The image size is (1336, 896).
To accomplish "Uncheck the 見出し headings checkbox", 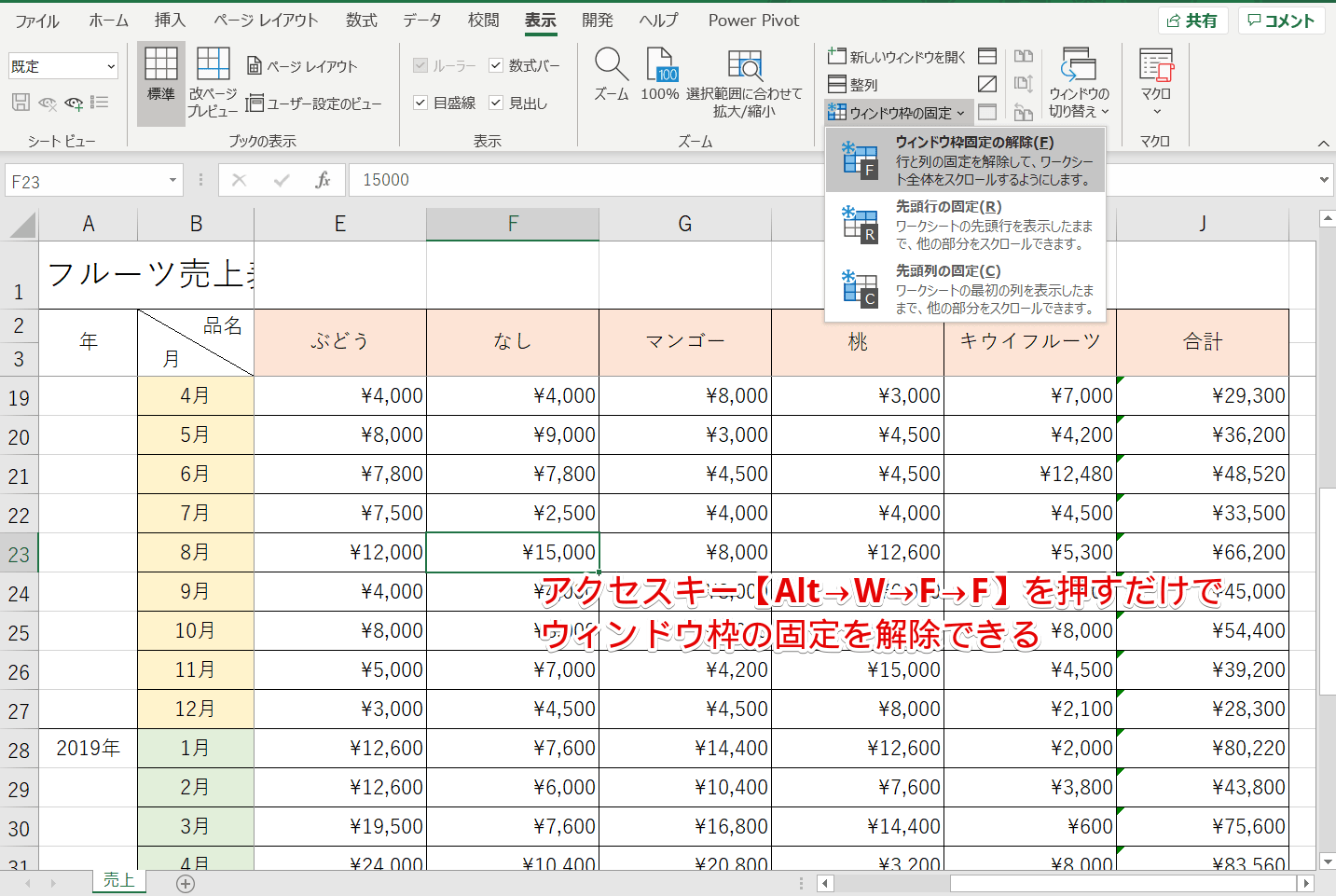I will point(495,103).
